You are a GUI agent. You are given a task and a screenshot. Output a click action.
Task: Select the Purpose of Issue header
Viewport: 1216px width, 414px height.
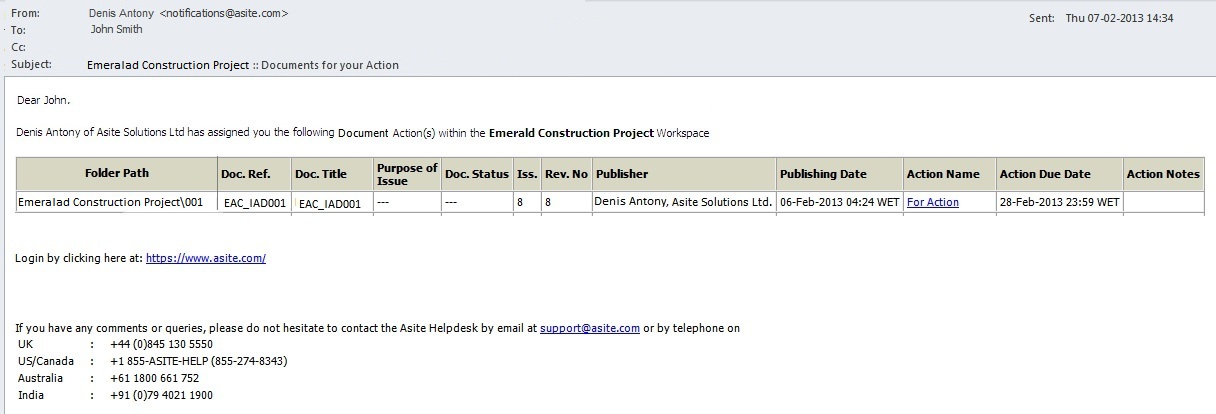click(x=407, y=174)
